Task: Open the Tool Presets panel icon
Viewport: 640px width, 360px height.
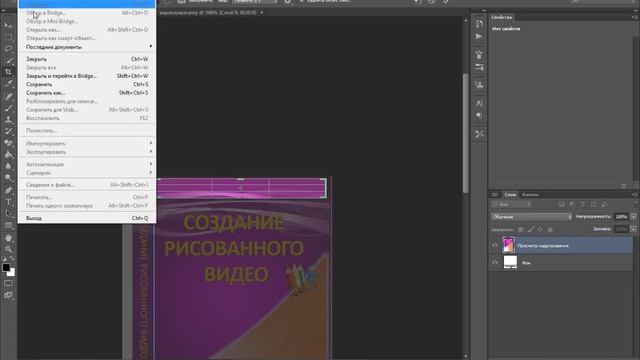Action: point(479,134)
